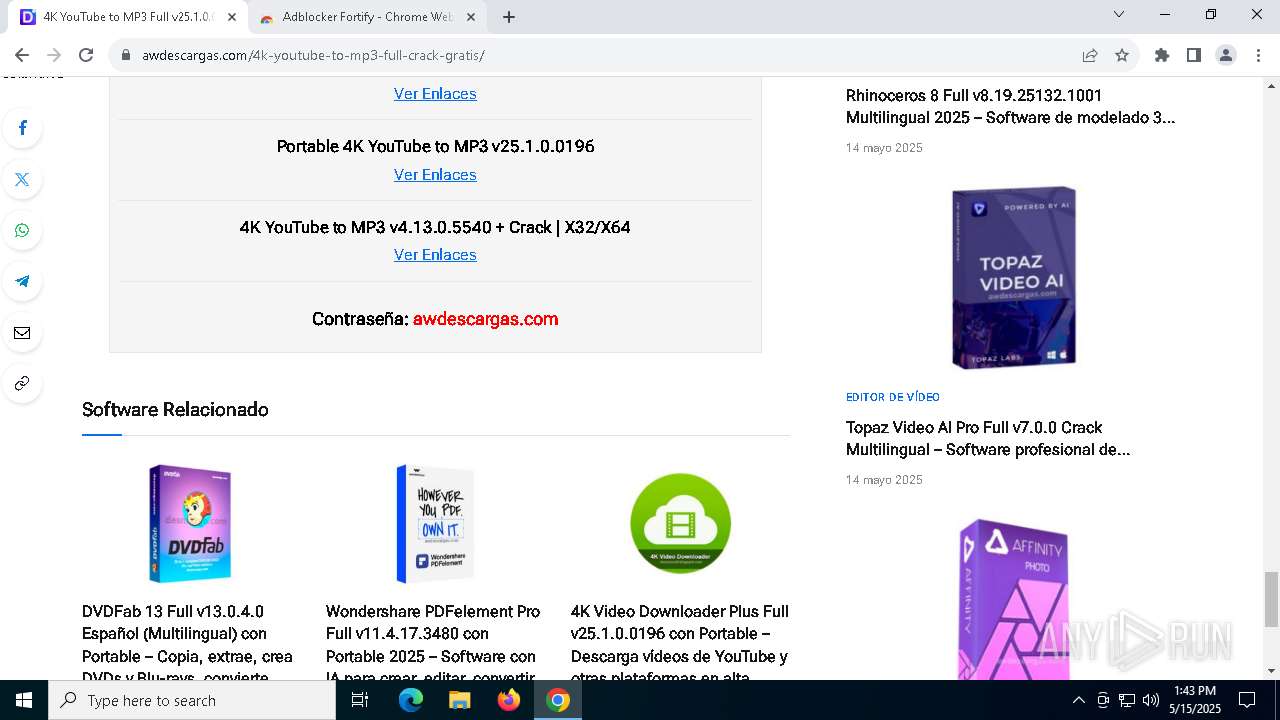Click the Affinity Photo box image
Viewport: 1280px width, 720px height.
(1014, 598)
